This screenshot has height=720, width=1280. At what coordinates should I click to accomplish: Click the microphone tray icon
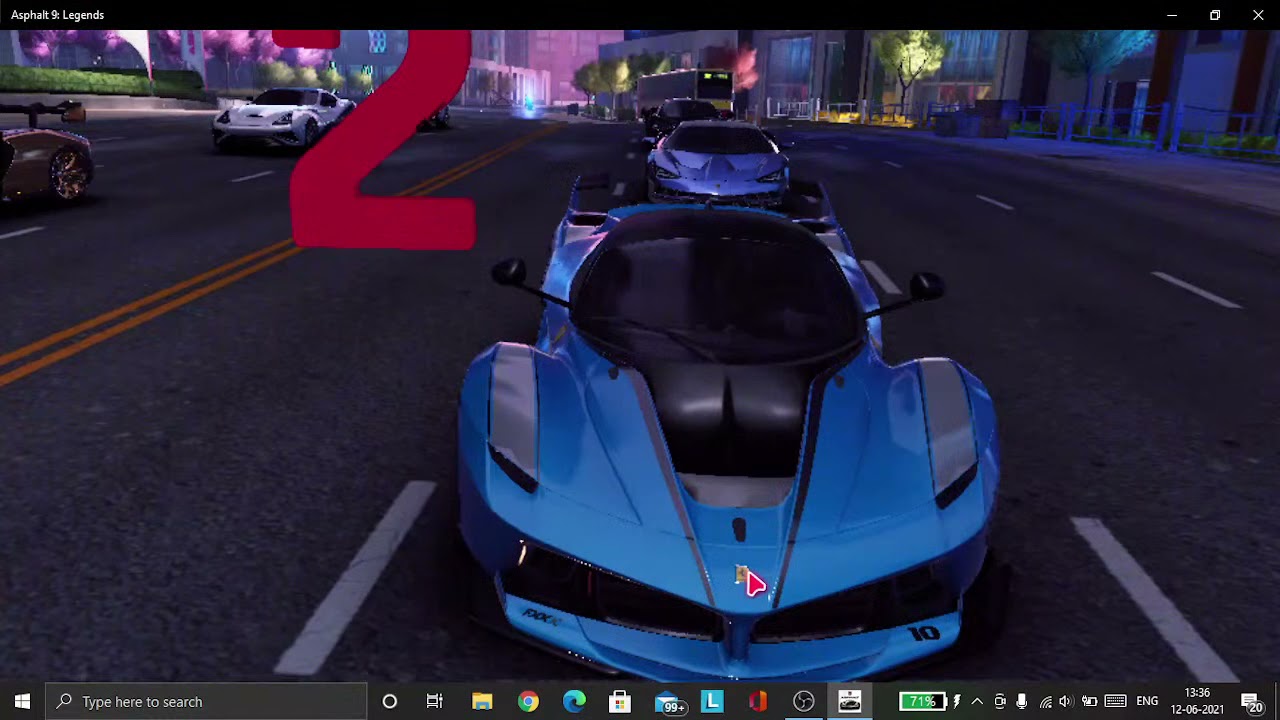point(1021,702)
